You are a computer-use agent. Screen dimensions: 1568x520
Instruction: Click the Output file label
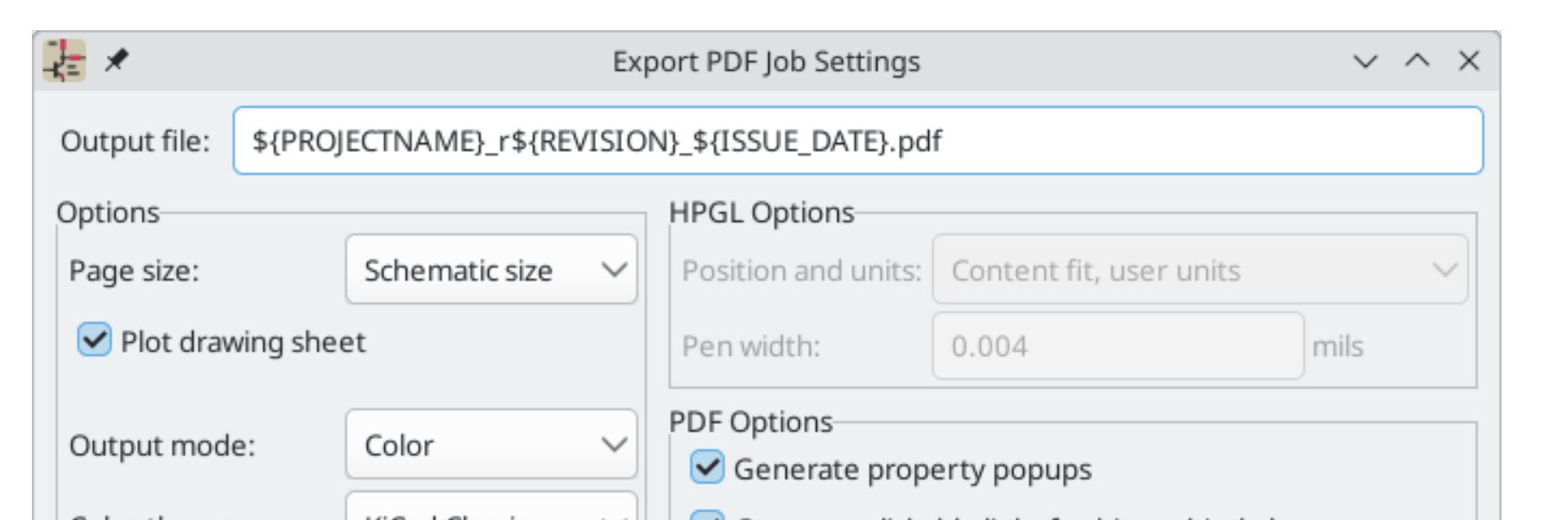click(135, 142)
